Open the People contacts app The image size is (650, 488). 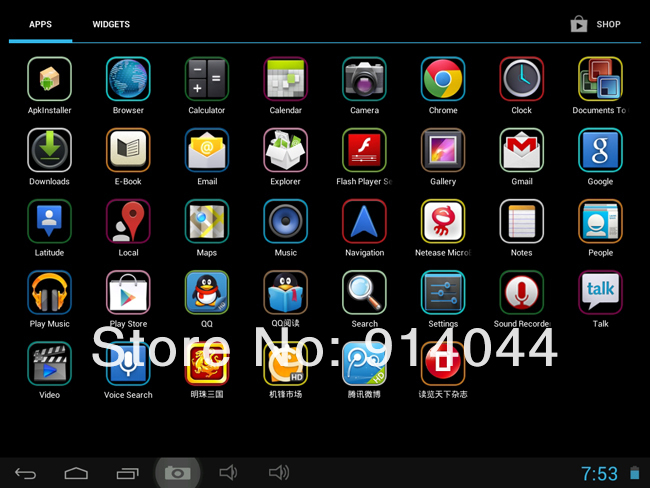click(x=600, y=221)
